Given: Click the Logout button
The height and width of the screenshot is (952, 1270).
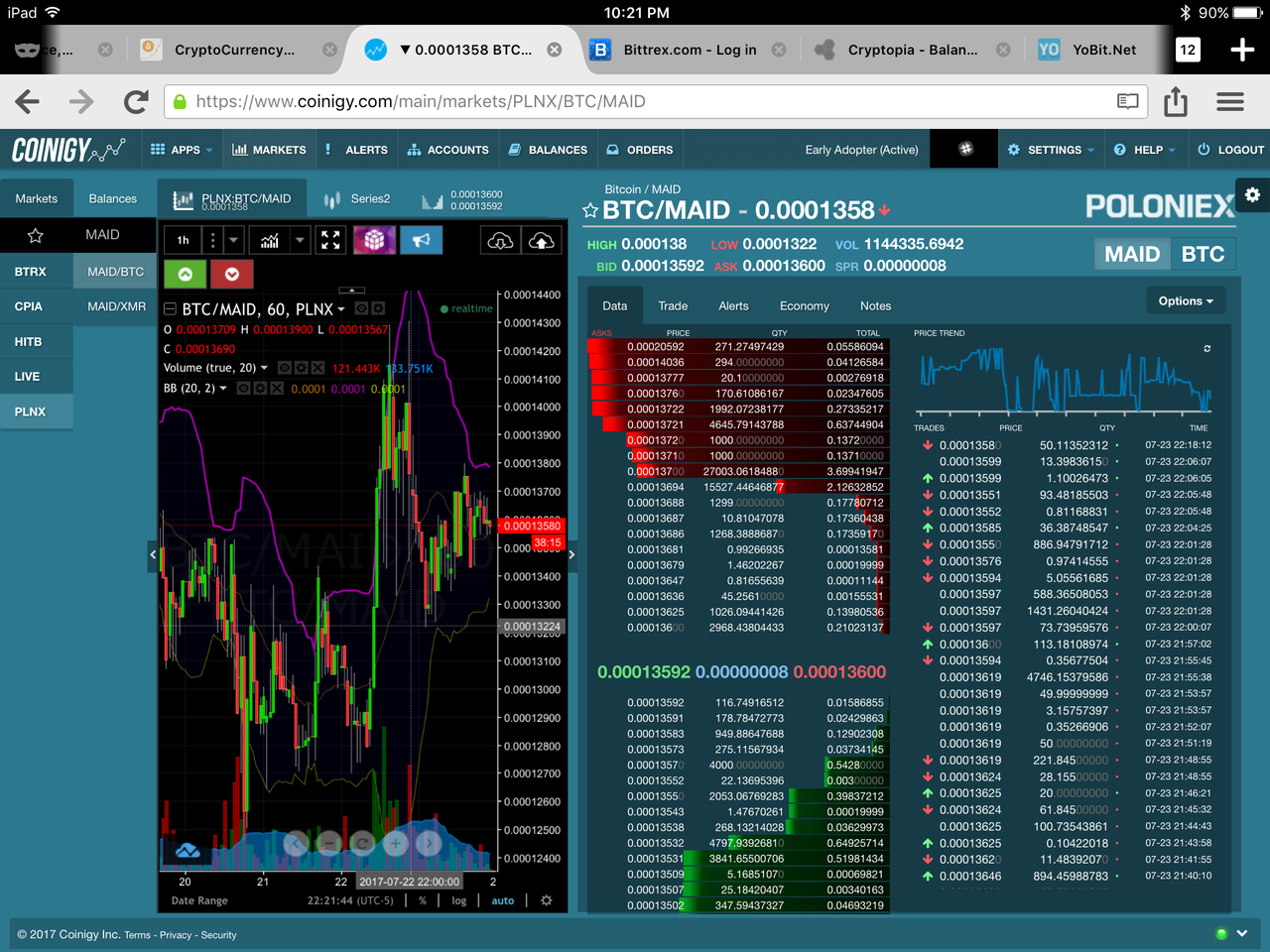Looking at the screenshot, I should [1230, 150].
